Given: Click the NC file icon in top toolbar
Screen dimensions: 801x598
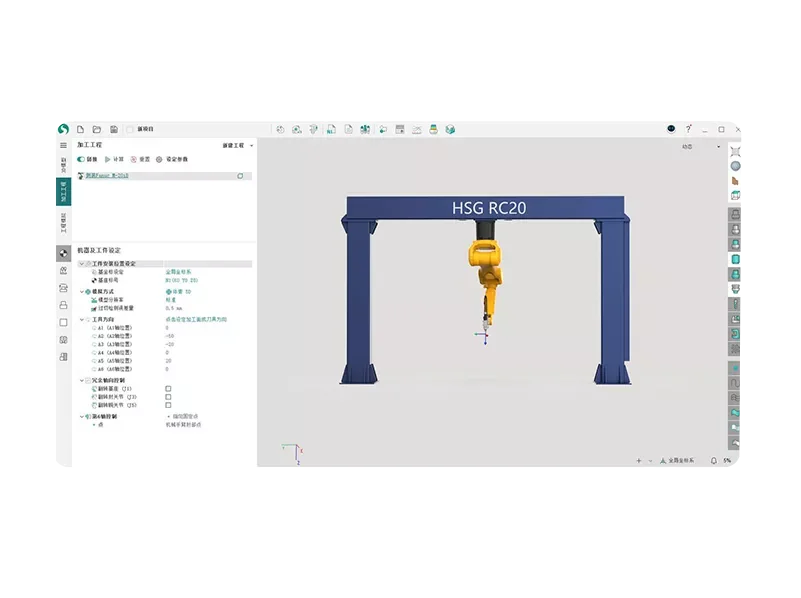Looking at the screenshot, I should [332, 130].
